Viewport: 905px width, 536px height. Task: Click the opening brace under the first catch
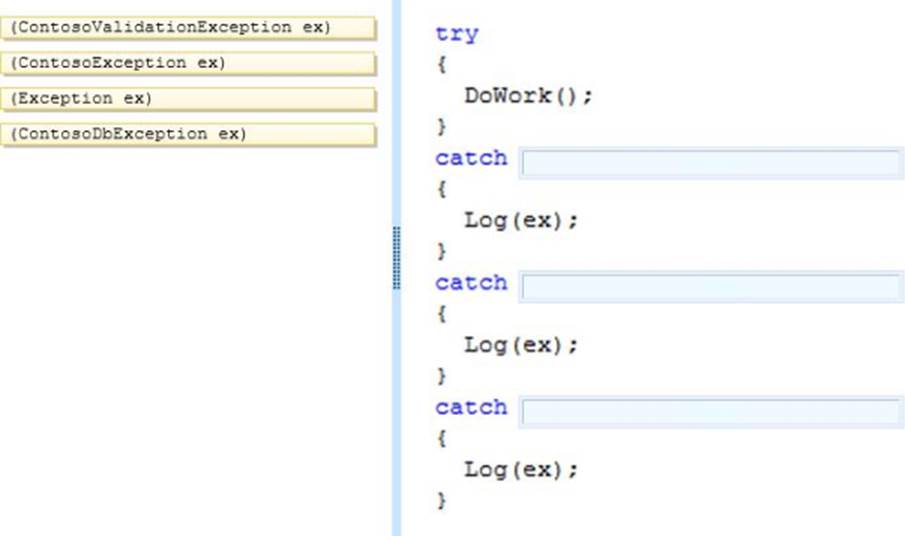tap(442, 189)
